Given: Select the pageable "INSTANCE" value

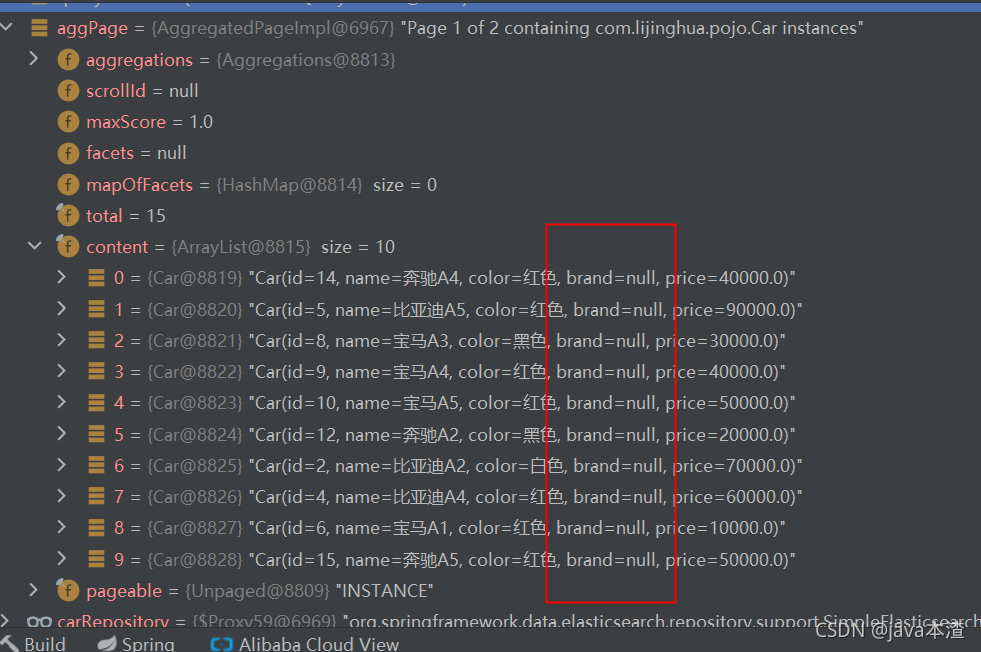Looking at the screenshot, I should [385, 591].
